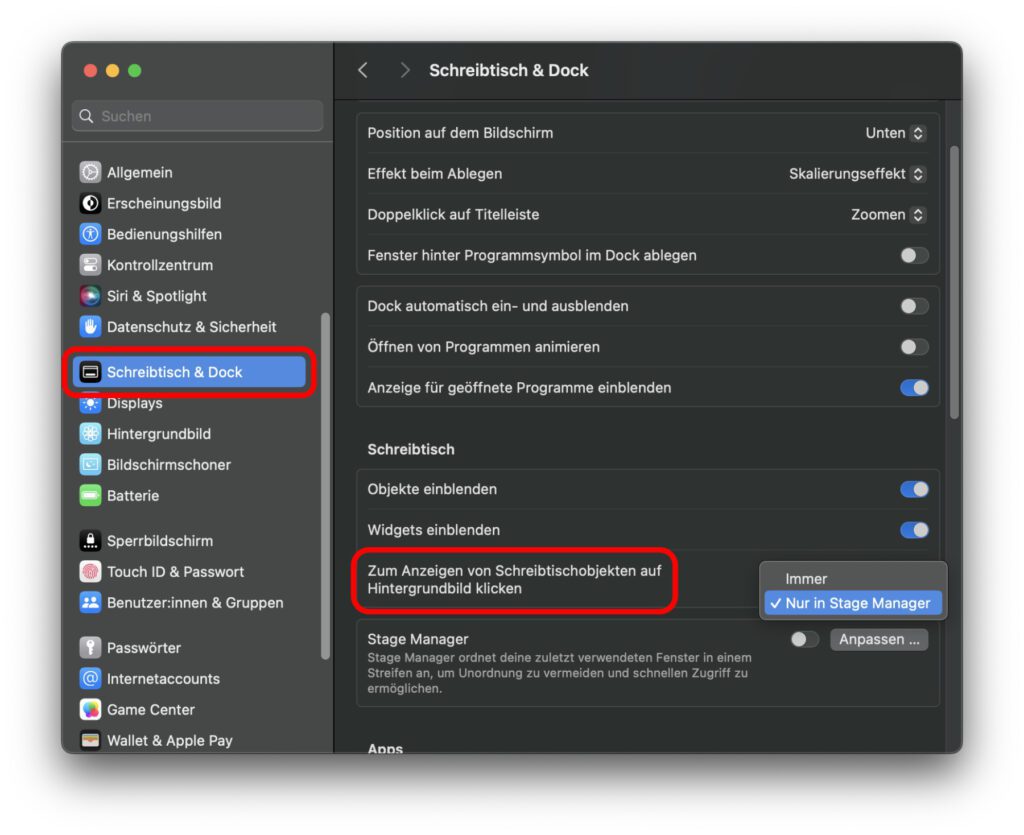Enable Dock automatisch ein- und ausblenden

pos(914,306)
